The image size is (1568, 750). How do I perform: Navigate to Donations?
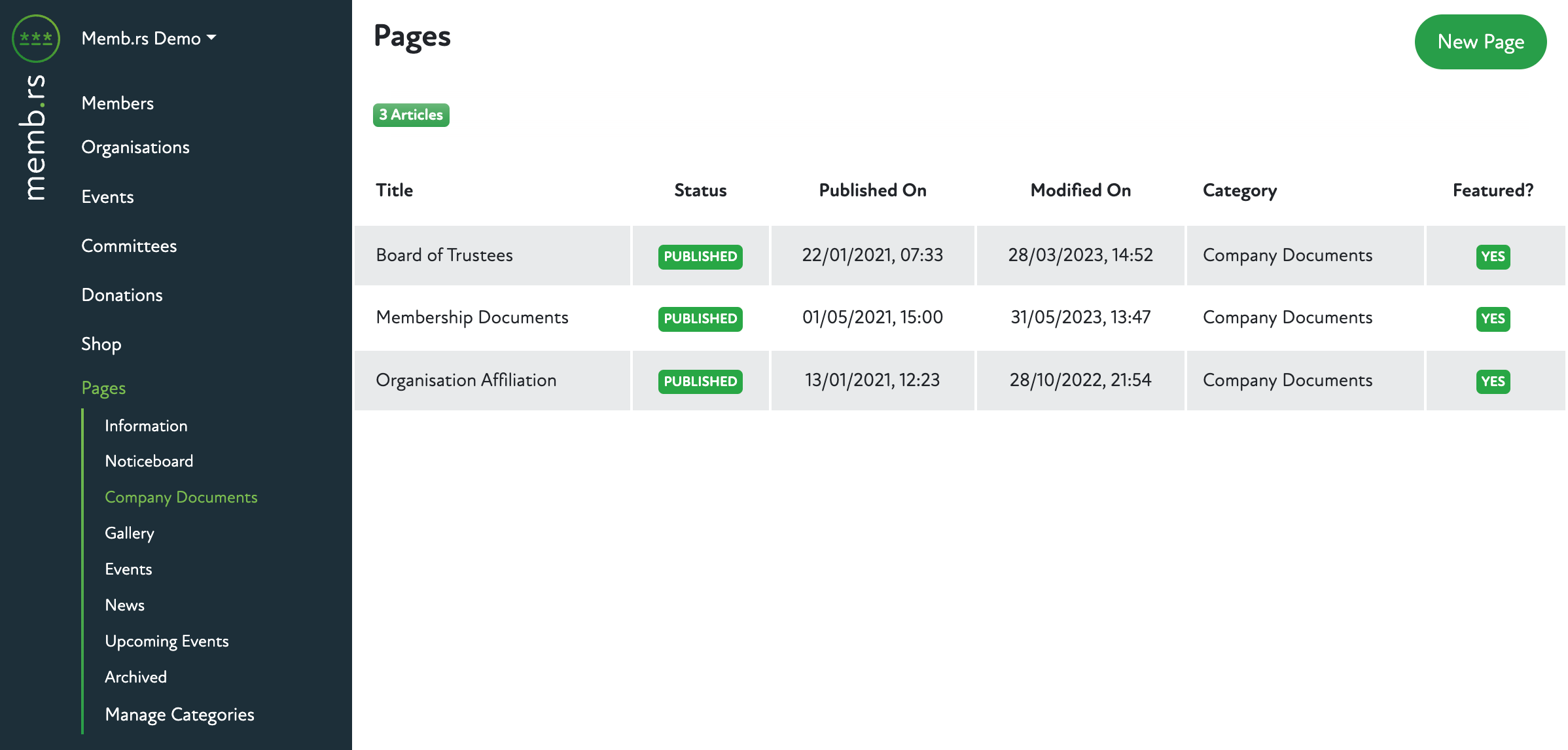(x=122, y=295)
